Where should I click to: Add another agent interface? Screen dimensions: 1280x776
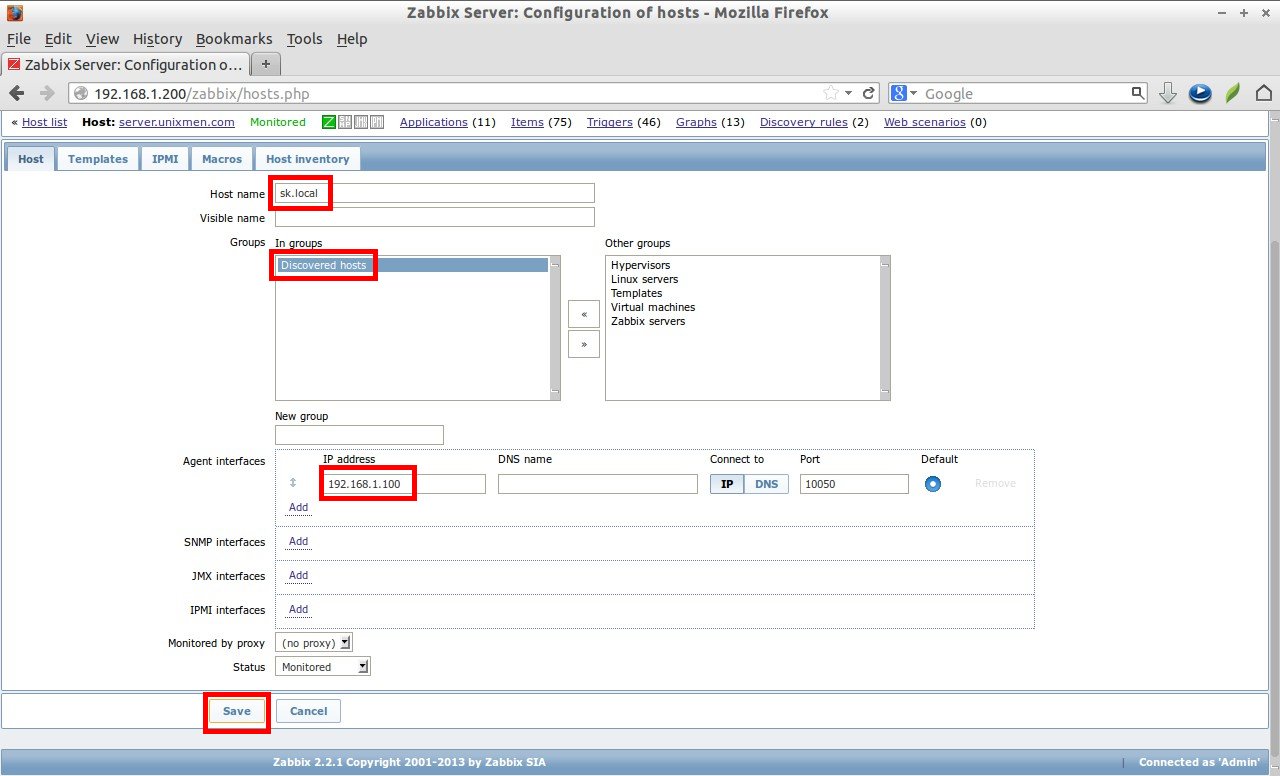pyautogui.click(x=298, y=508)
